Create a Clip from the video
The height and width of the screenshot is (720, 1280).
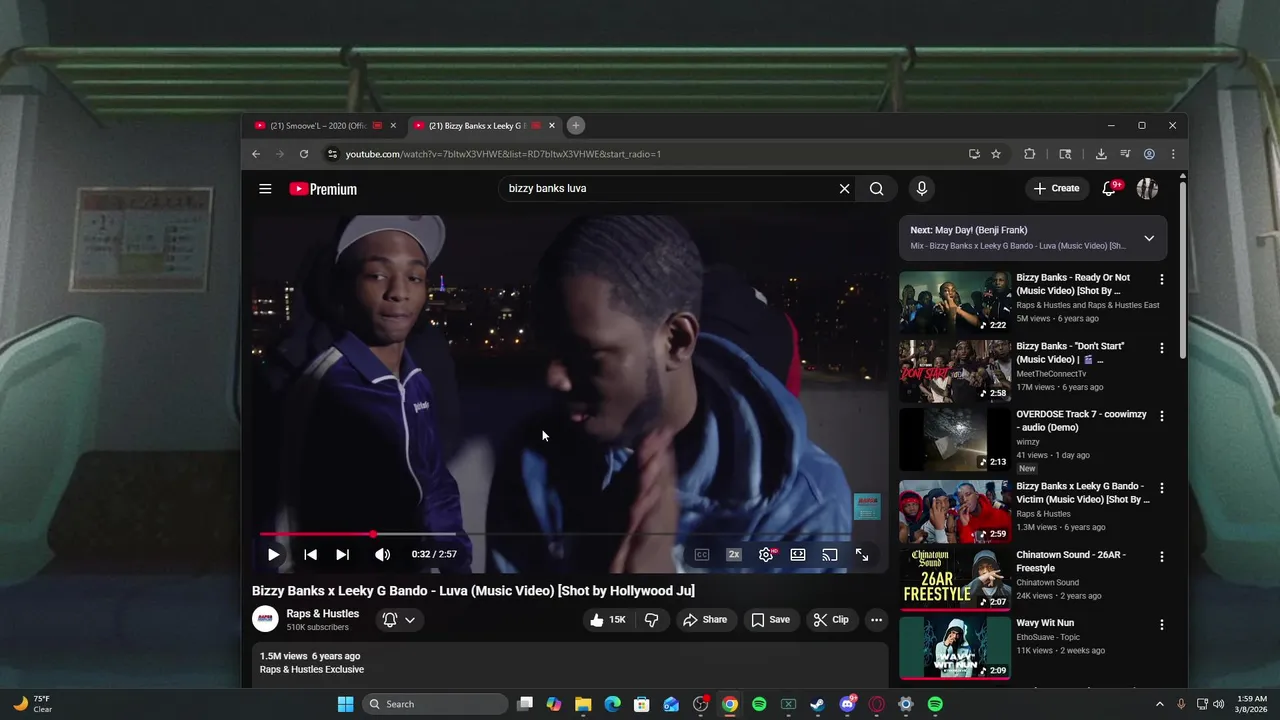coord(831,620)
